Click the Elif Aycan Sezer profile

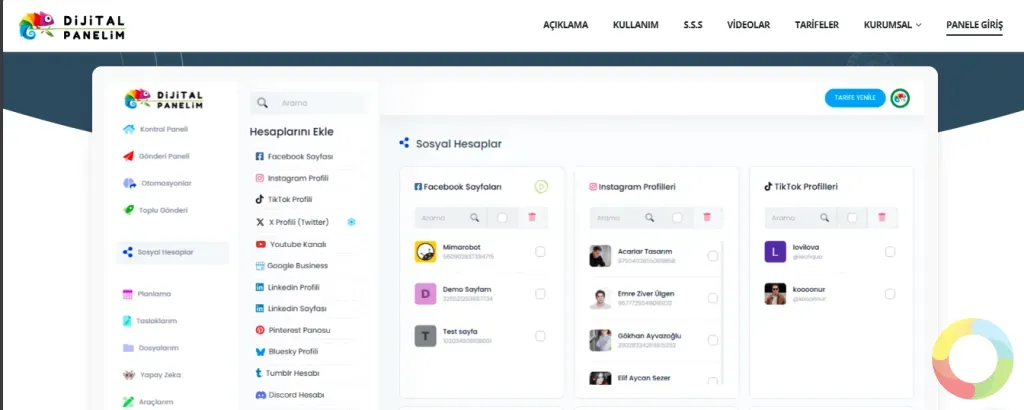point(643,378)
